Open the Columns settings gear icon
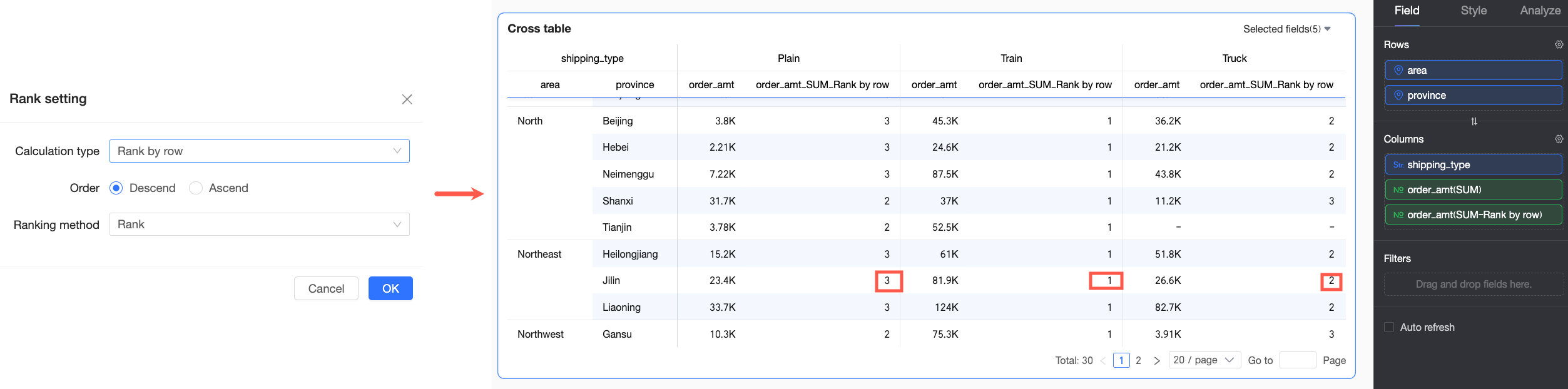Image resolution: width=1568 pixels, height=389 pixels. click(x=1559, y=139)
